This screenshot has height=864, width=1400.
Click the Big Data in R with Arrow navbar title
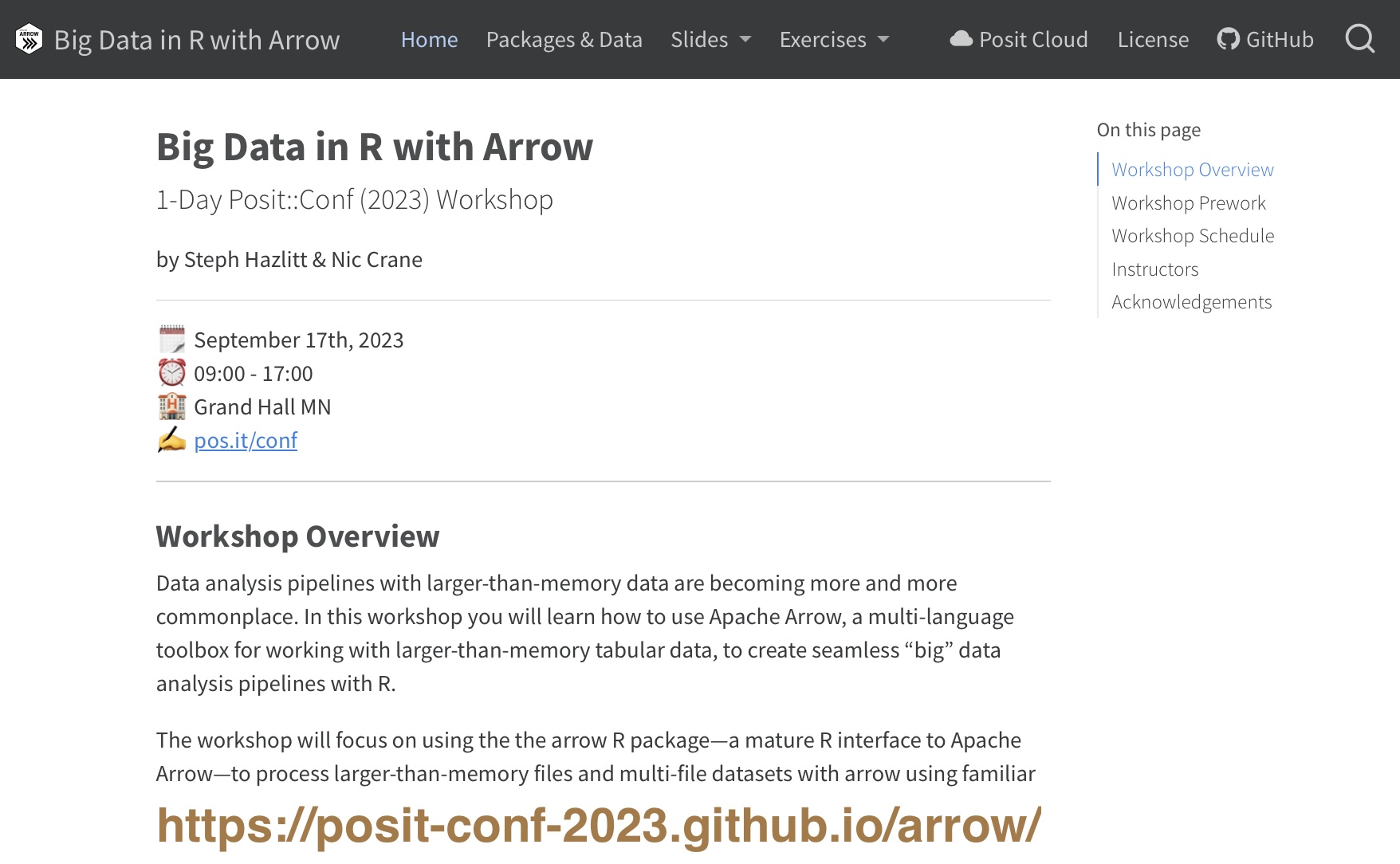(196, 39)
